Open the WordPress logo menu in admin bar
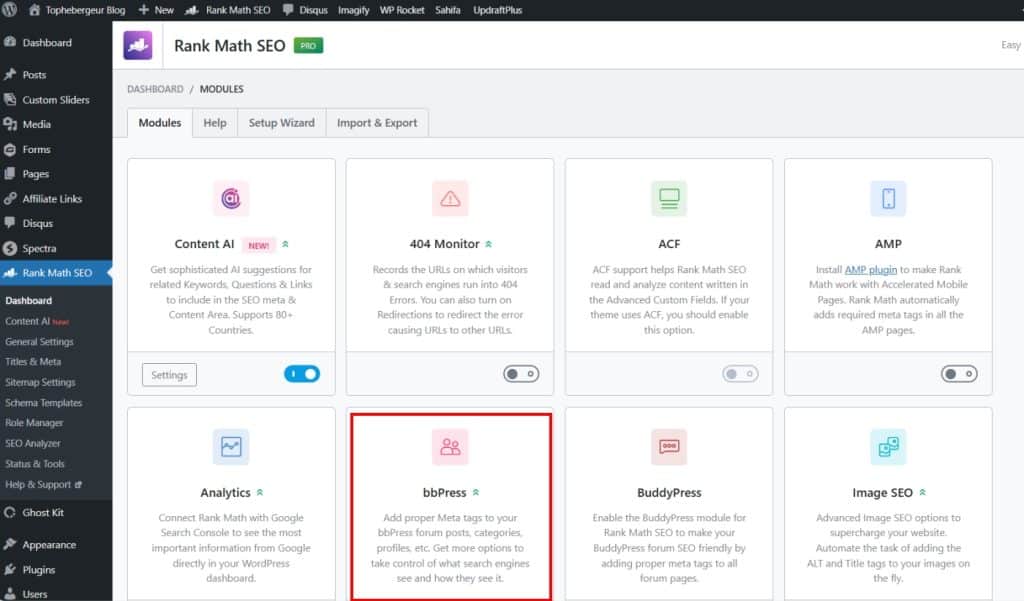The height and width of the screenshot is (601, 1024). [x=10, y=10]
